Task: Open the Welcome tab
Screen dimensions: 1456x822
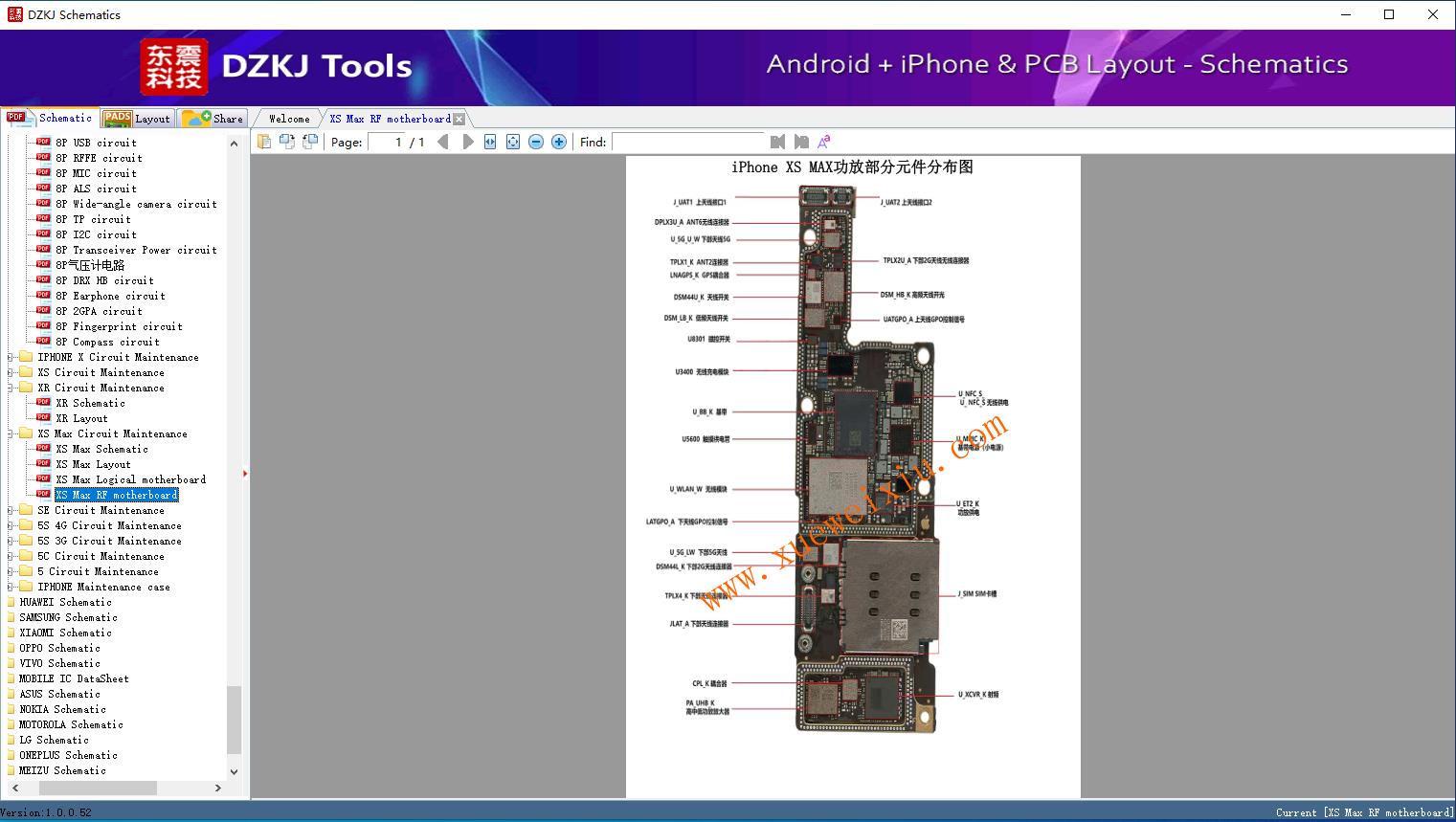Action: pyautogui.click(x=287, y=118)
